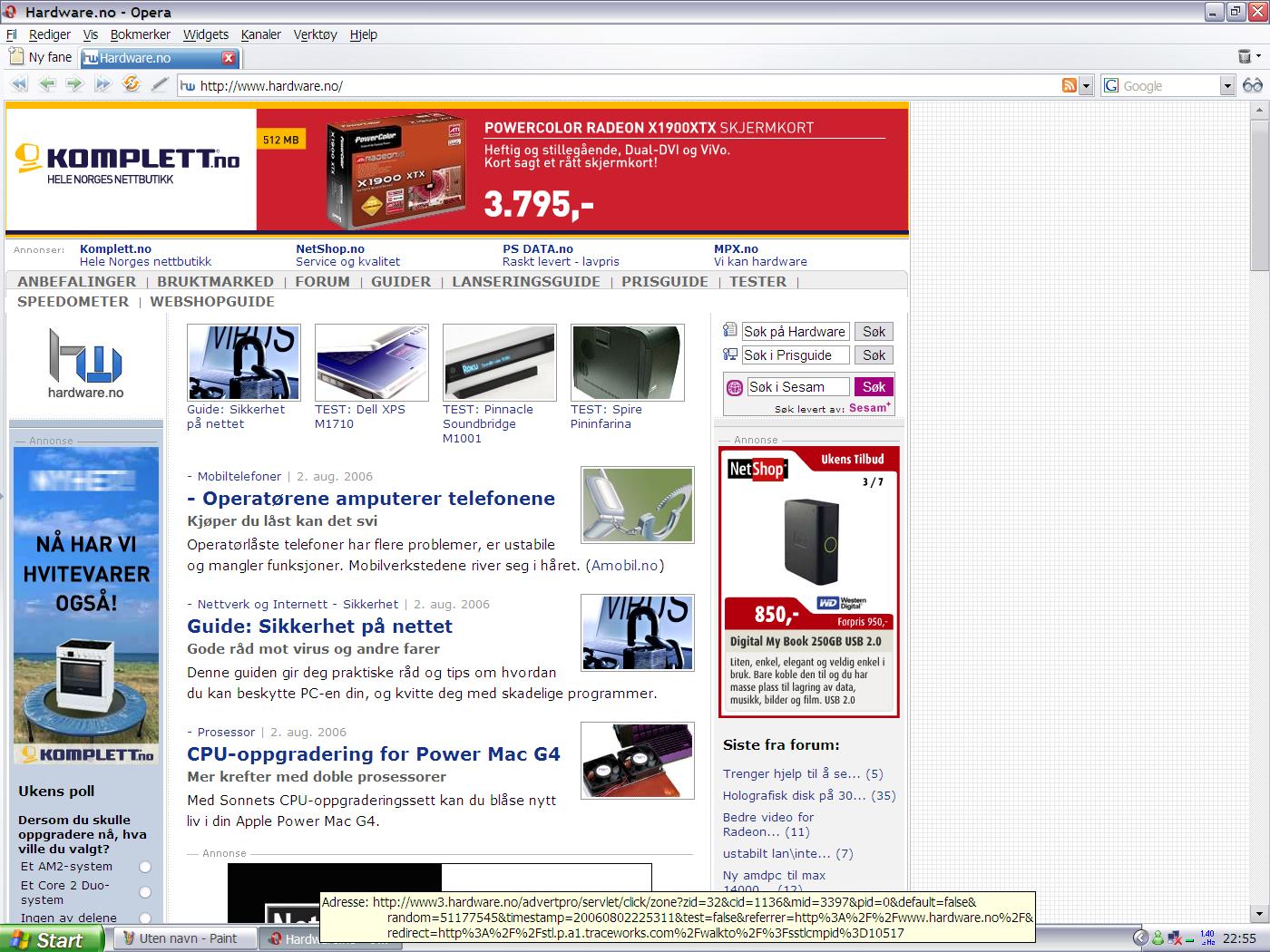Image resolution: width=1270 pixels, height=952 pixels.
Task: Expand the dropdown arrow next to trash can
Action: click(1259, 57)
